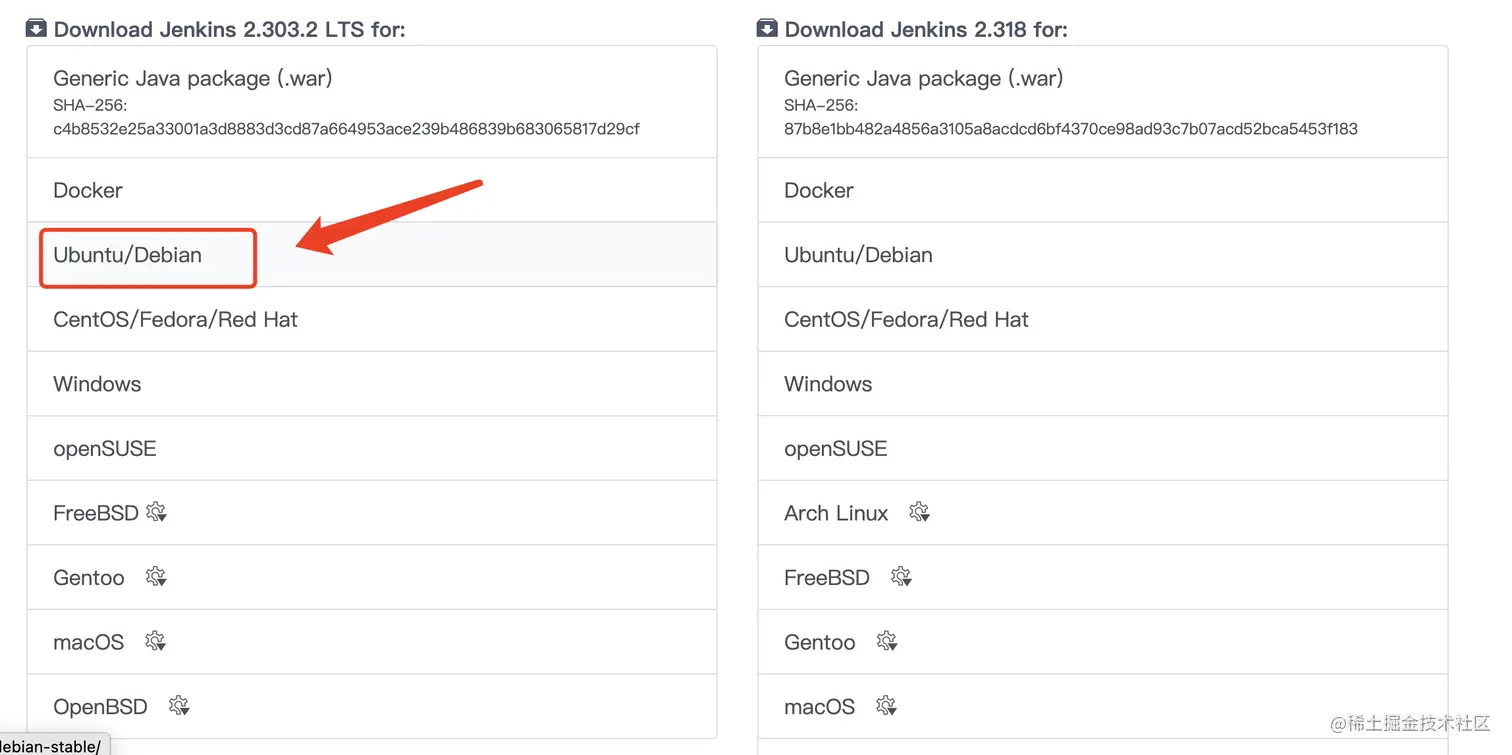Choose CentOS/Fedora/Red Hat under Jenkins 2.318
This screenshot has width=1512, height=755.
click(1103, 319)
